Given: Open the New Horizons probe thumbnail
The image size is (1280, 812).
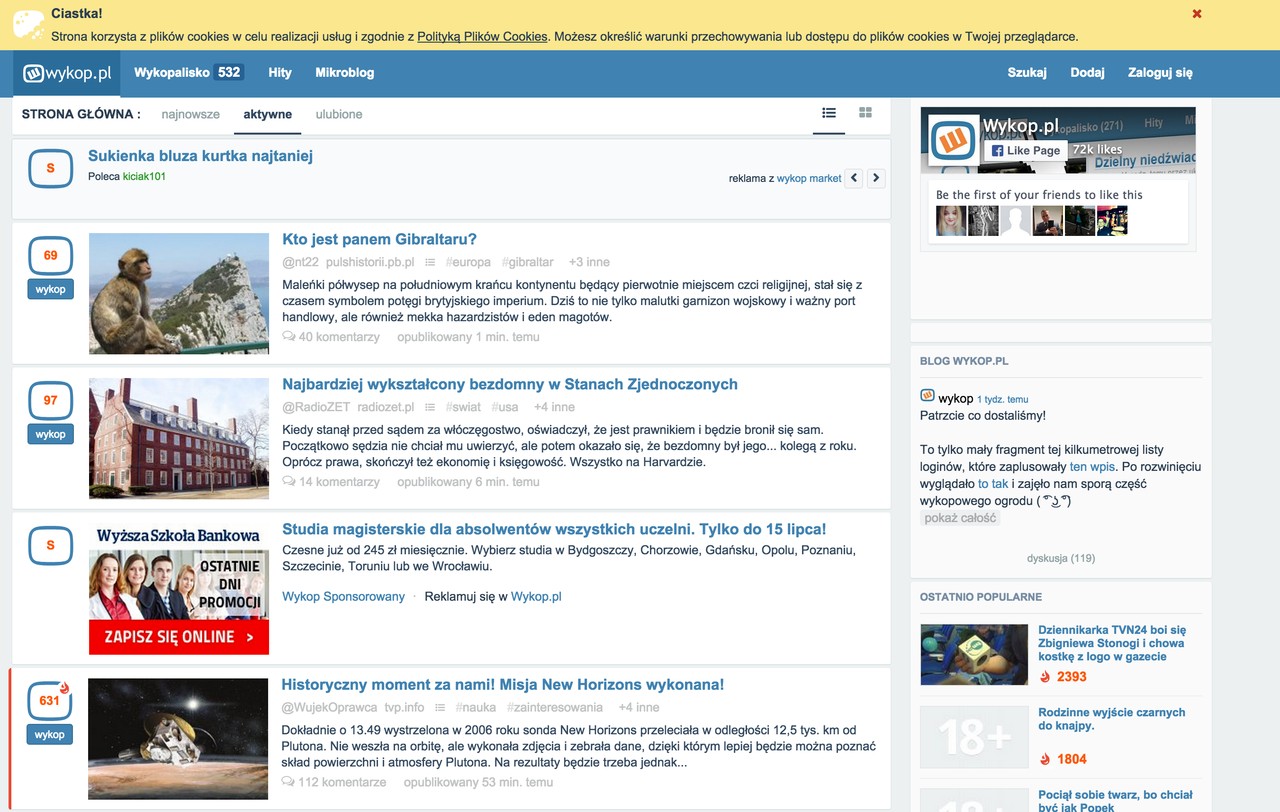Looking at the screenshot, I should tap(178, 738).
